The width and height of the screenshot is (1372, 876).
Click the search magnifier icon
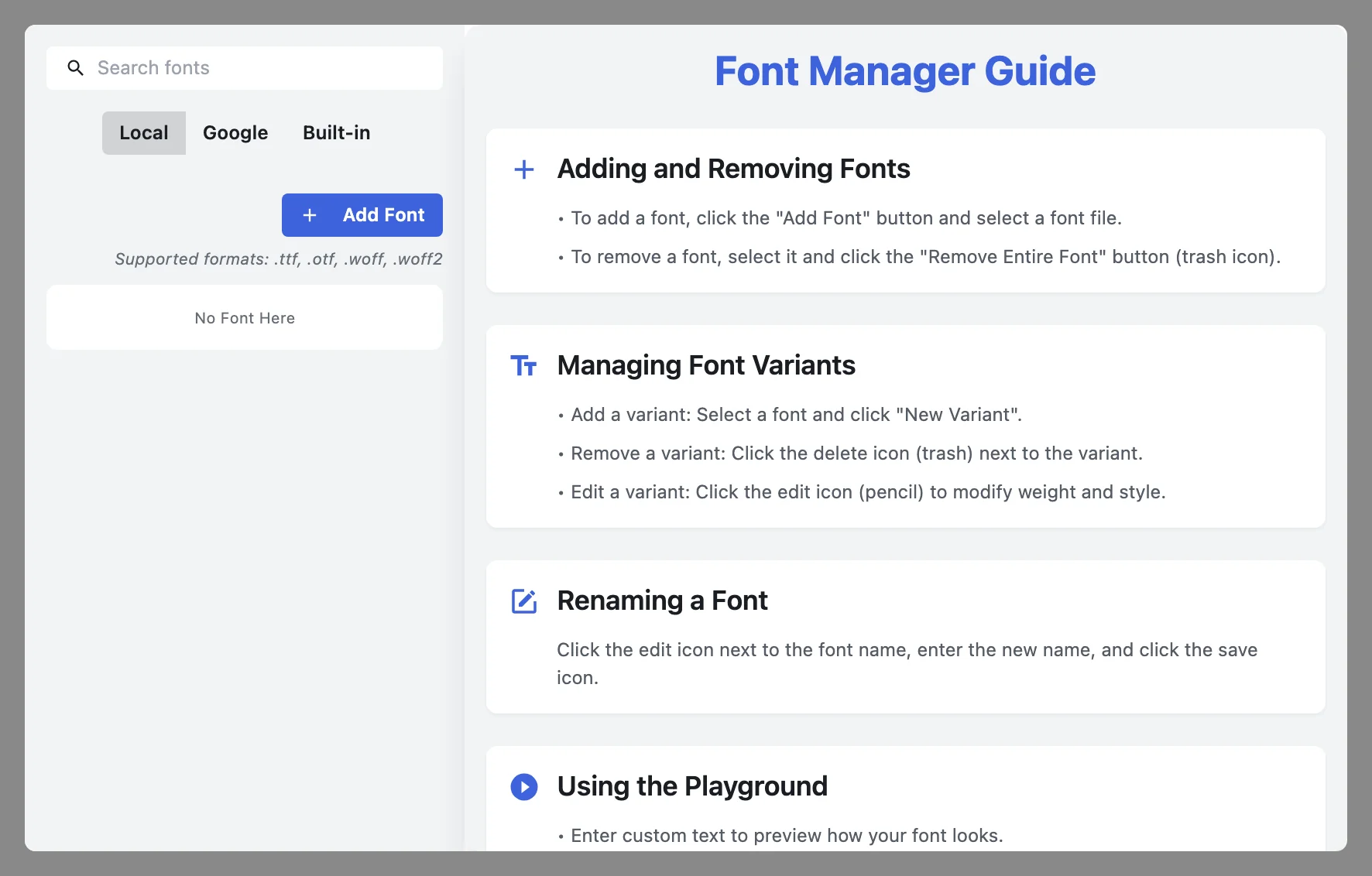point(75,68)
